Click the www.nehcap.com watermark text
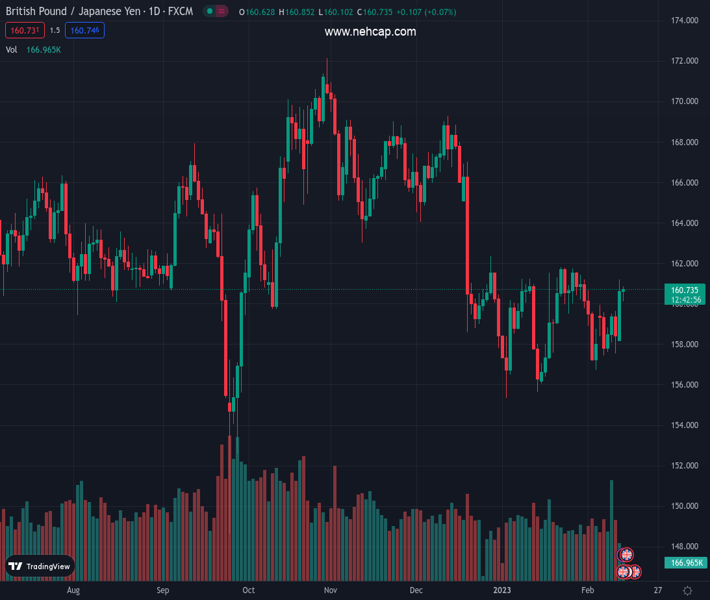710x600 pixels. (370, 32)
